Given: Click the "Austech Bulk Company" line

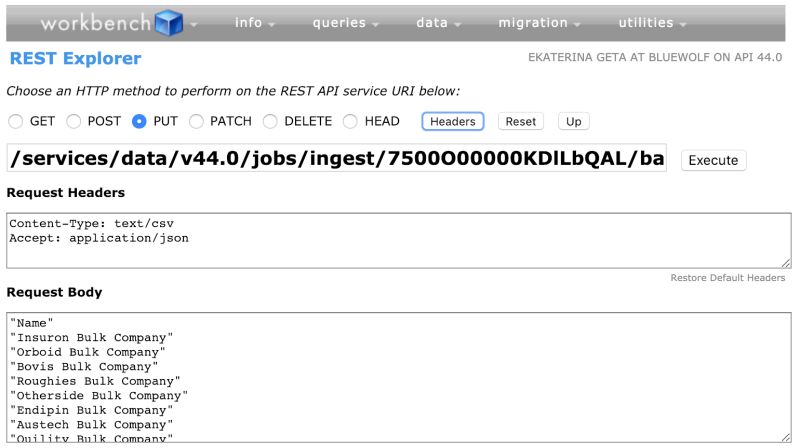Looking at the screenshot, I should (92, 425).
